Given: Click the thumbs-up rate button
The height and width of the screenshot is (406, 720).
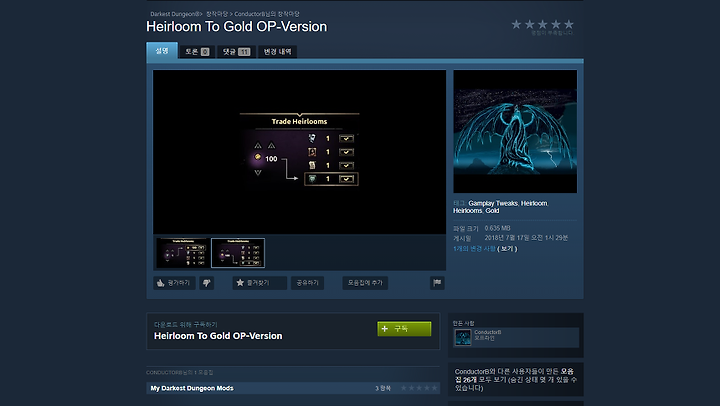Looking at the screenshot, I should 174,283.
